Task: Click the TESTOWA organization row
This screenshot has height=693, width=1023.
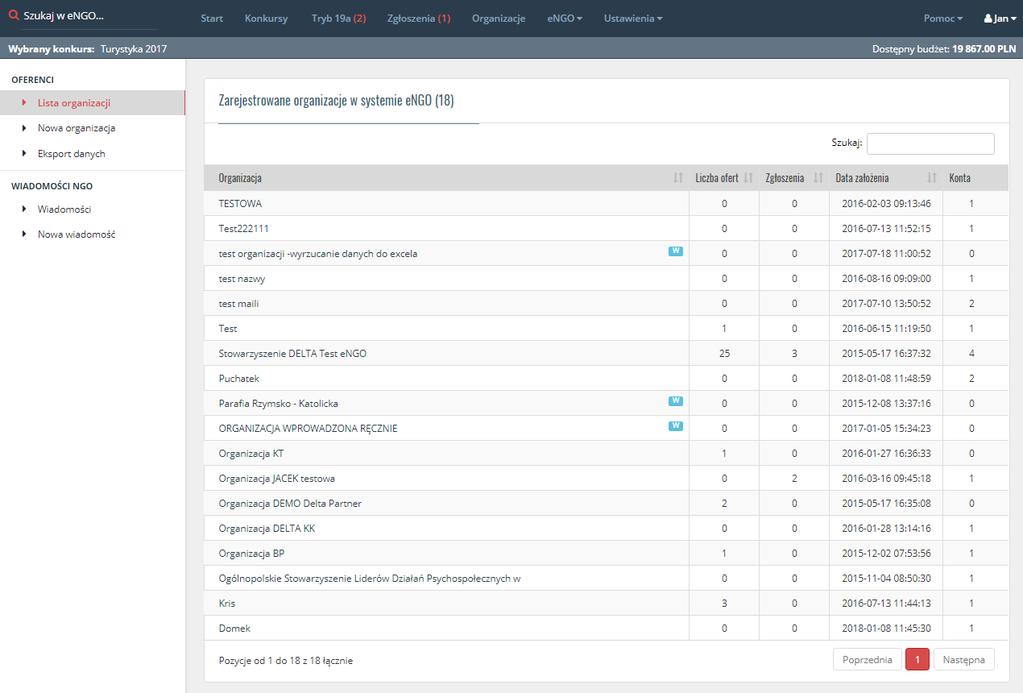Action: pyautogui.click(x=606, y=203)
